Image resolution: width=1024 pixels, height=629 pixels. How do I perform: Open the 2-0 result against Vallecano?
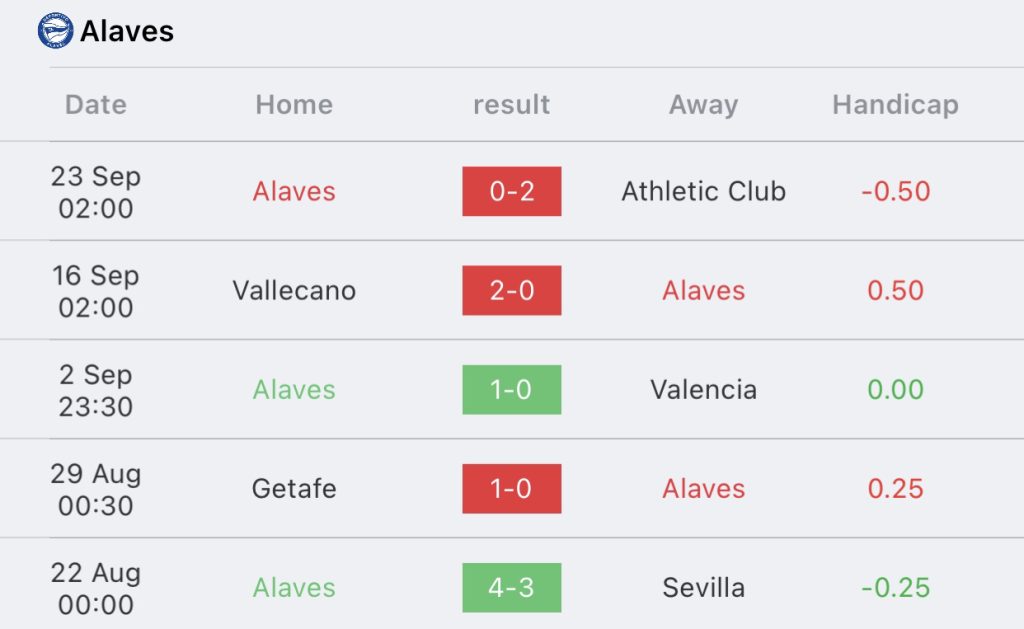click(511, 291)
